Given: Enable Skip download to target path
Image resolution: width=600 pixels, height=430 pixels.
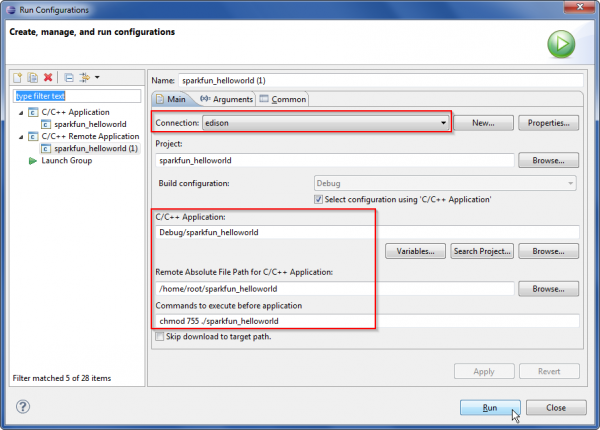Looking at the screenshot, I should (x=160, y=337).
